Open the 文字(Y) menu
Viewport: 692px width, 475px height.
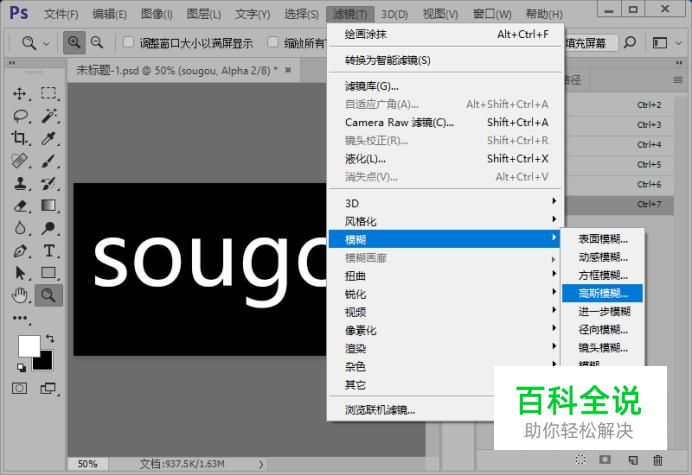pyautogui.click(x=252, y=14)
